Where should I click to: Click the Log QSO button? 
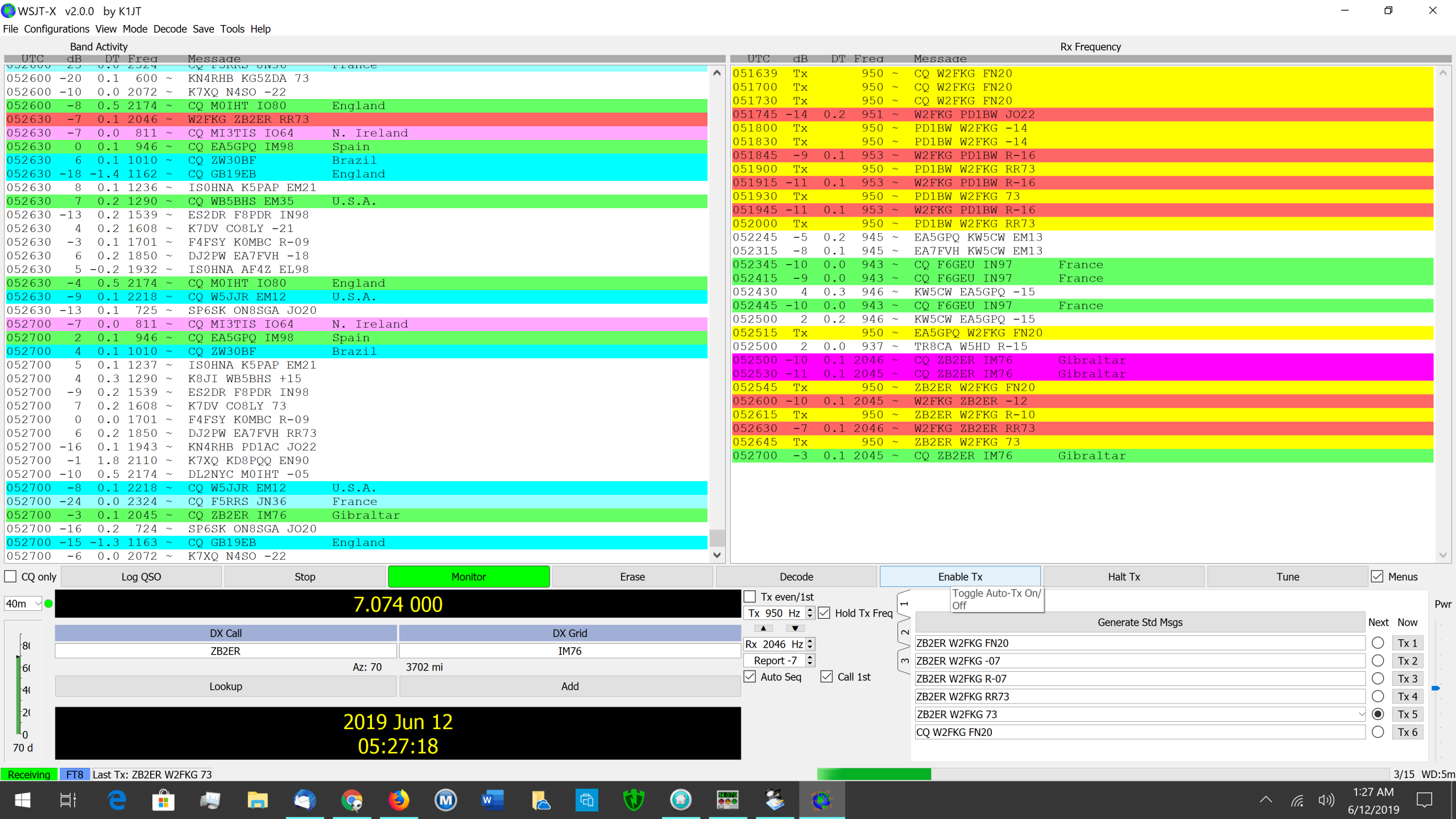click(x=140, y=576)
